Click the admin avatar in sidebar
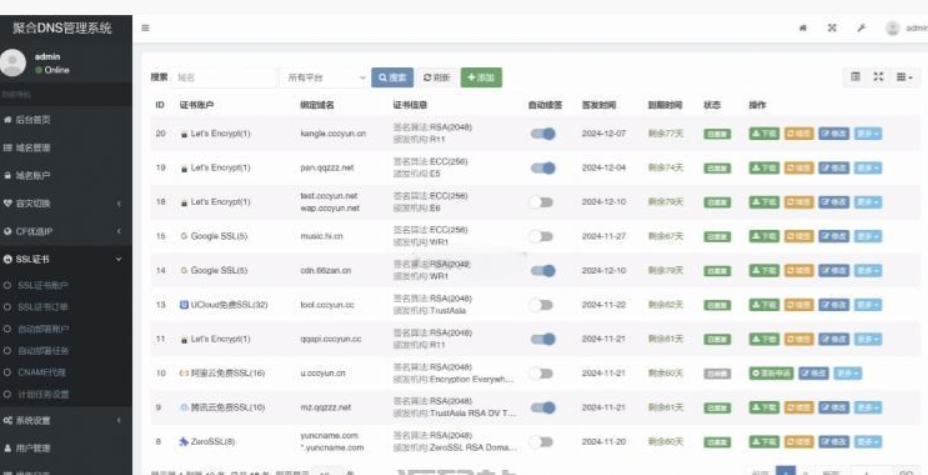928x475 pixels. 12,63
